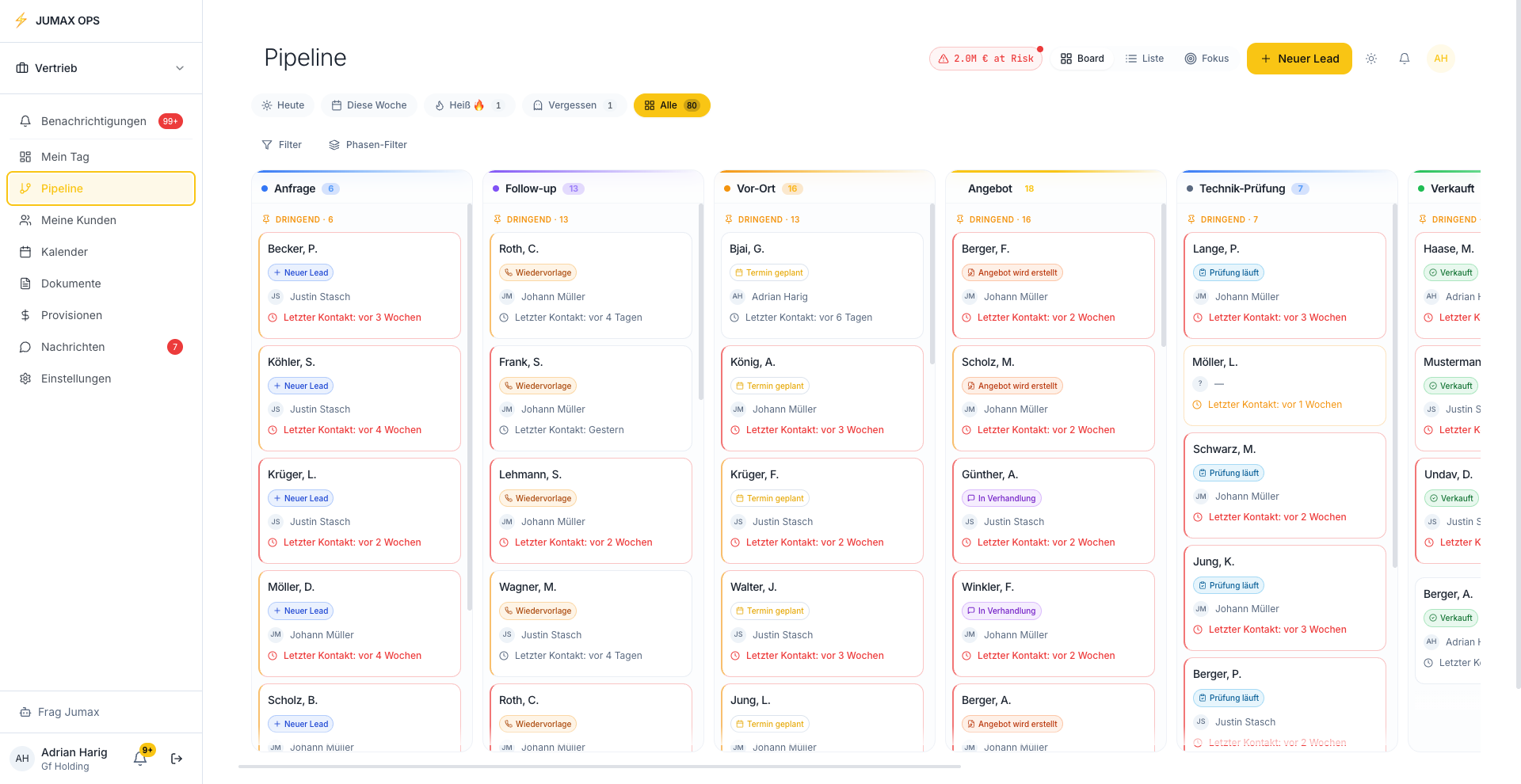This screenshot has height=784, width=1521.
Task: Toggle the light theme sun icon
Action: click(1371, 59)
